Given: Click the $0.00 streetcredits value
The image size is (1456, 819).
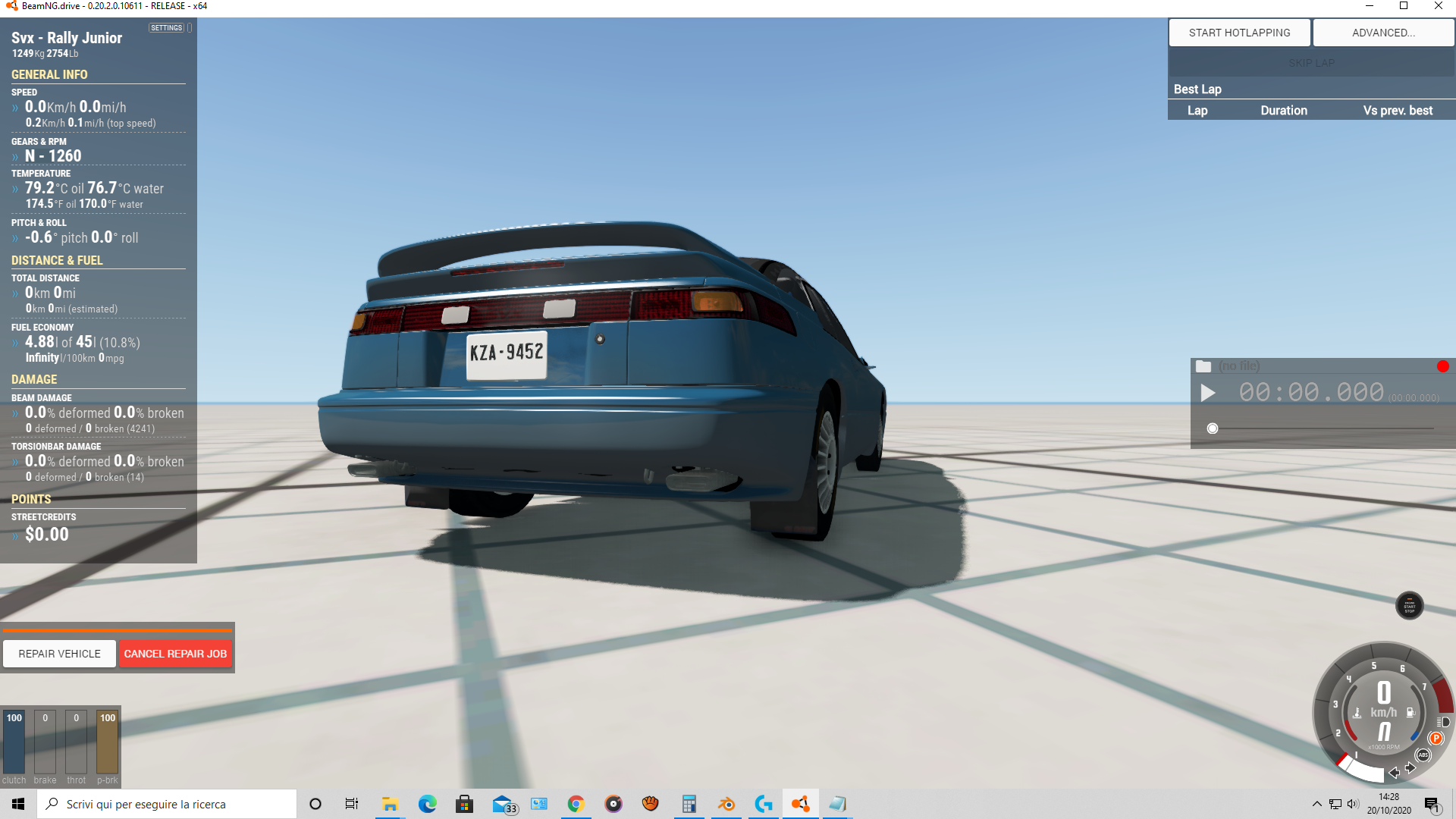Looking at the screenshot, I should [x=47, y=534].
